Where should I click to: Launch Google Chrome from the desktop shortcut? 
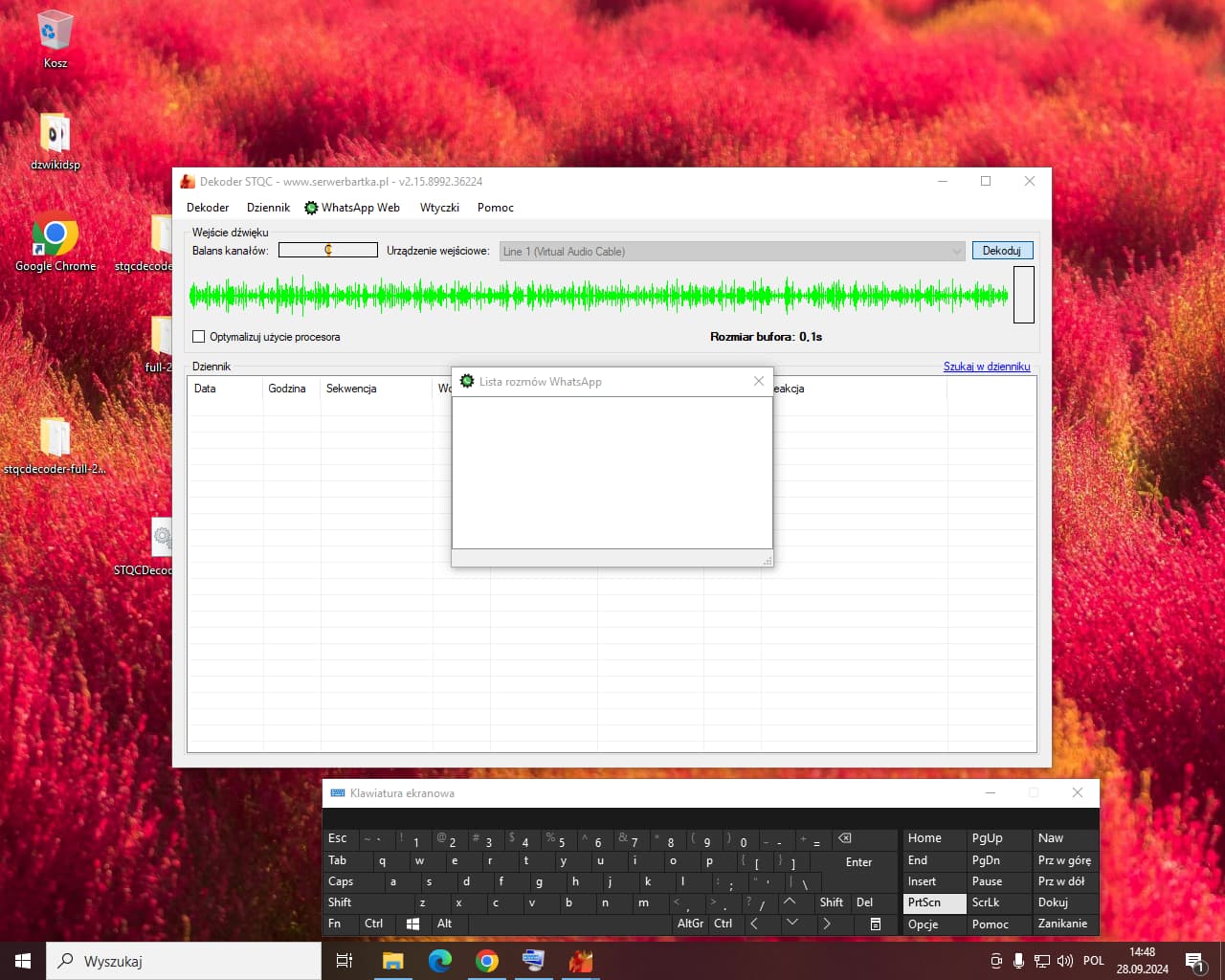pos(55,235)
